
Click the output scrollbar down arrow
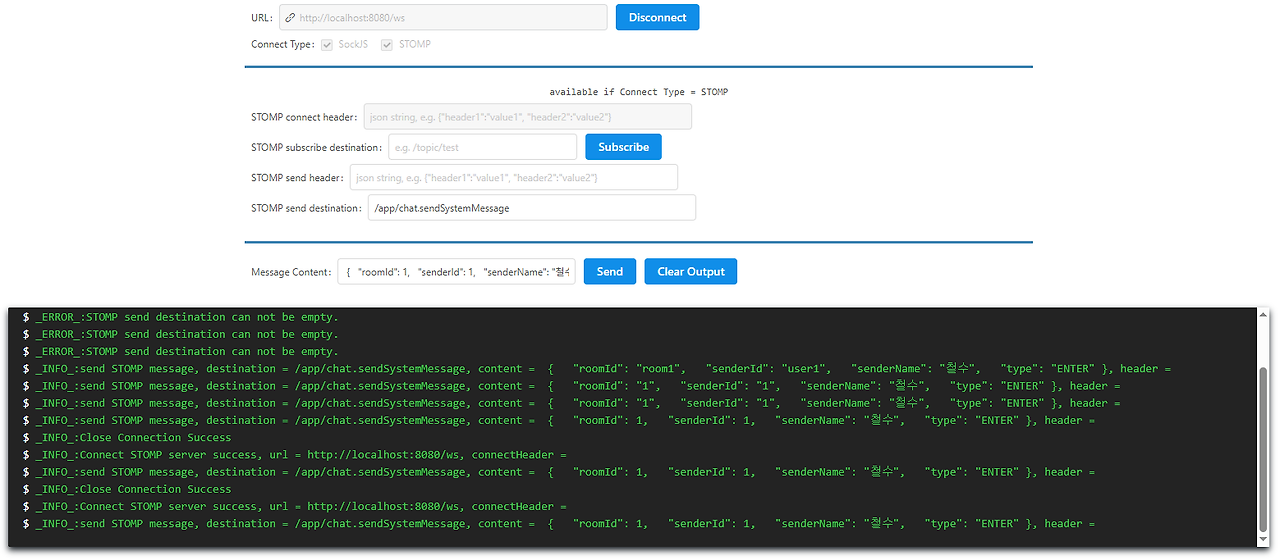[1263, 539]
